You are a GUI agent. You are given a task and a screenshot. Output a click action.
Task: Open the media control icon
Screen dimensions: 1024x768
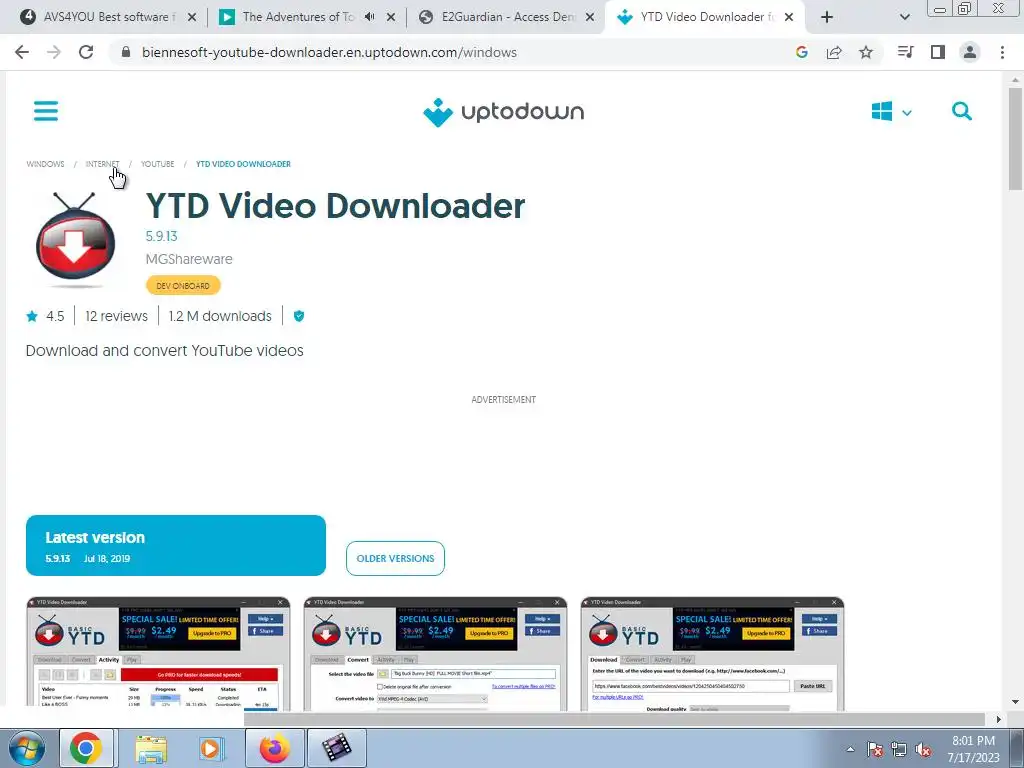click(x=905, y=52)
